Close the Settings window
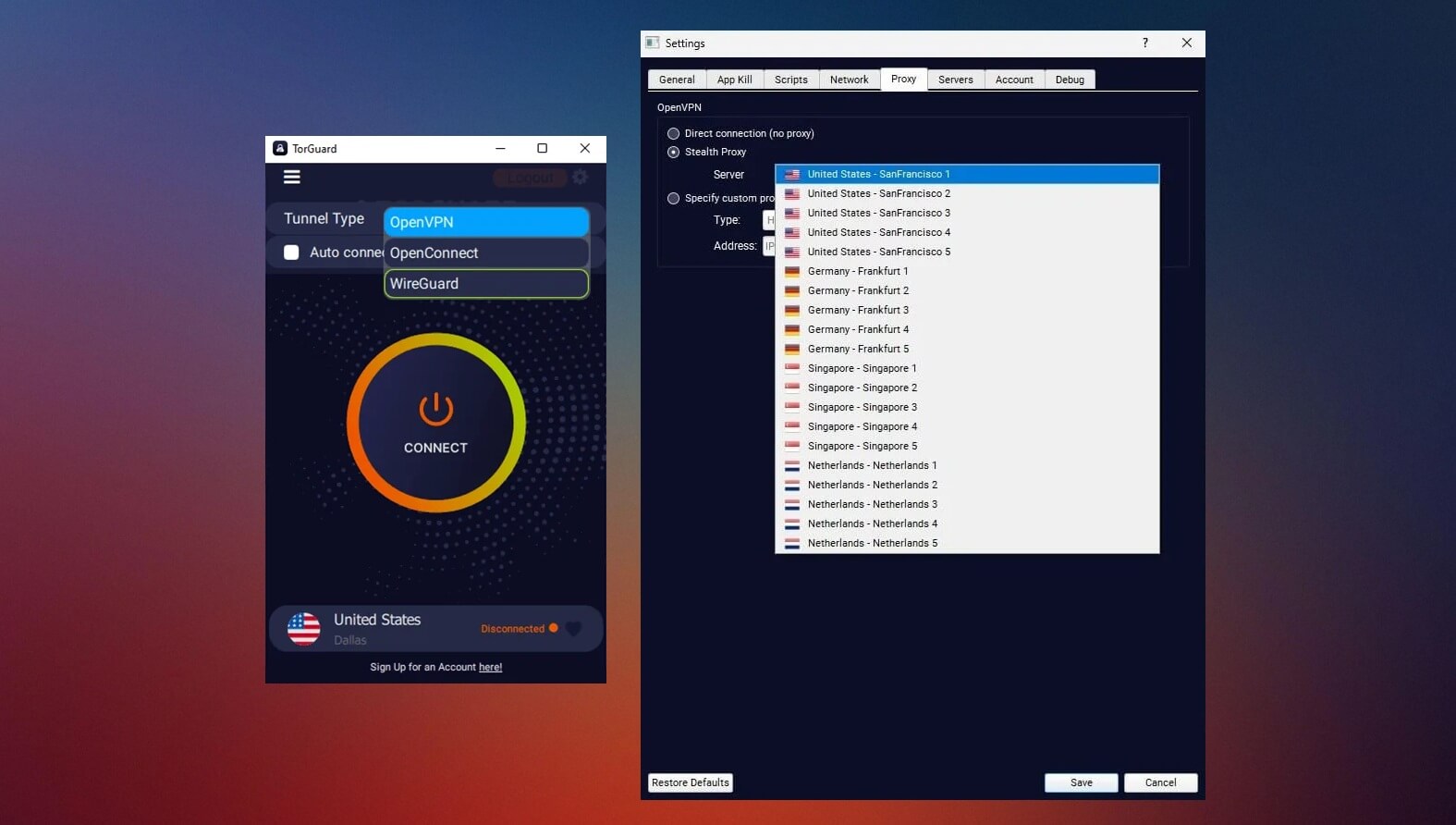1456x825 pixels. (x=1187, y=43)
